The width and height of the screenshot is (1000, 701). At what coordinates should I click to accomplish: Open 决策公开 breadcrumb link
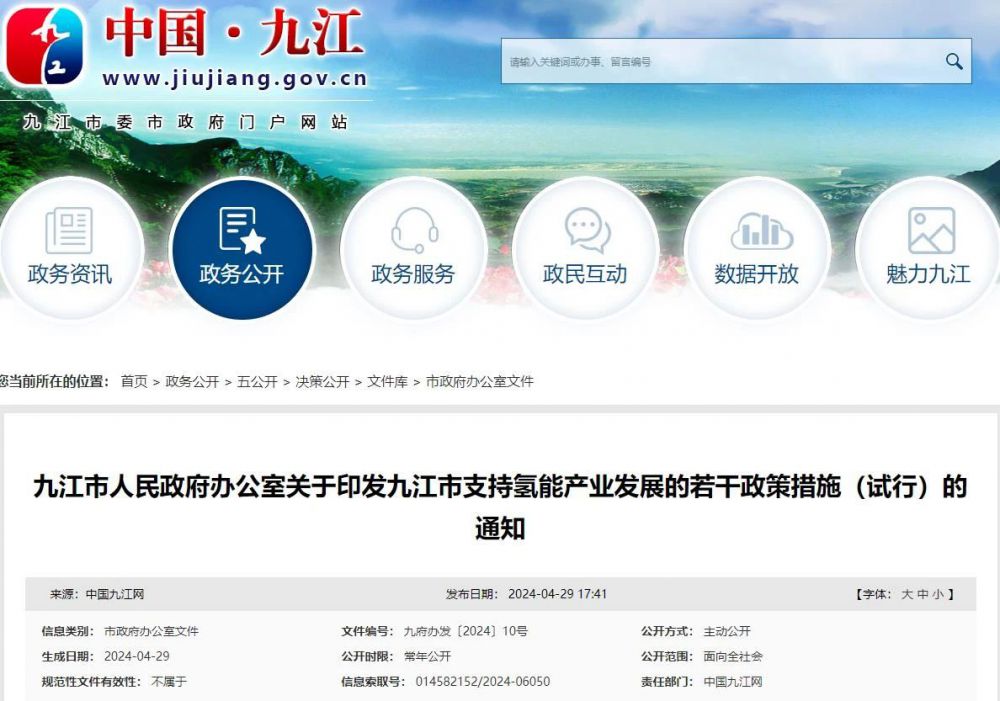point(322,382)
